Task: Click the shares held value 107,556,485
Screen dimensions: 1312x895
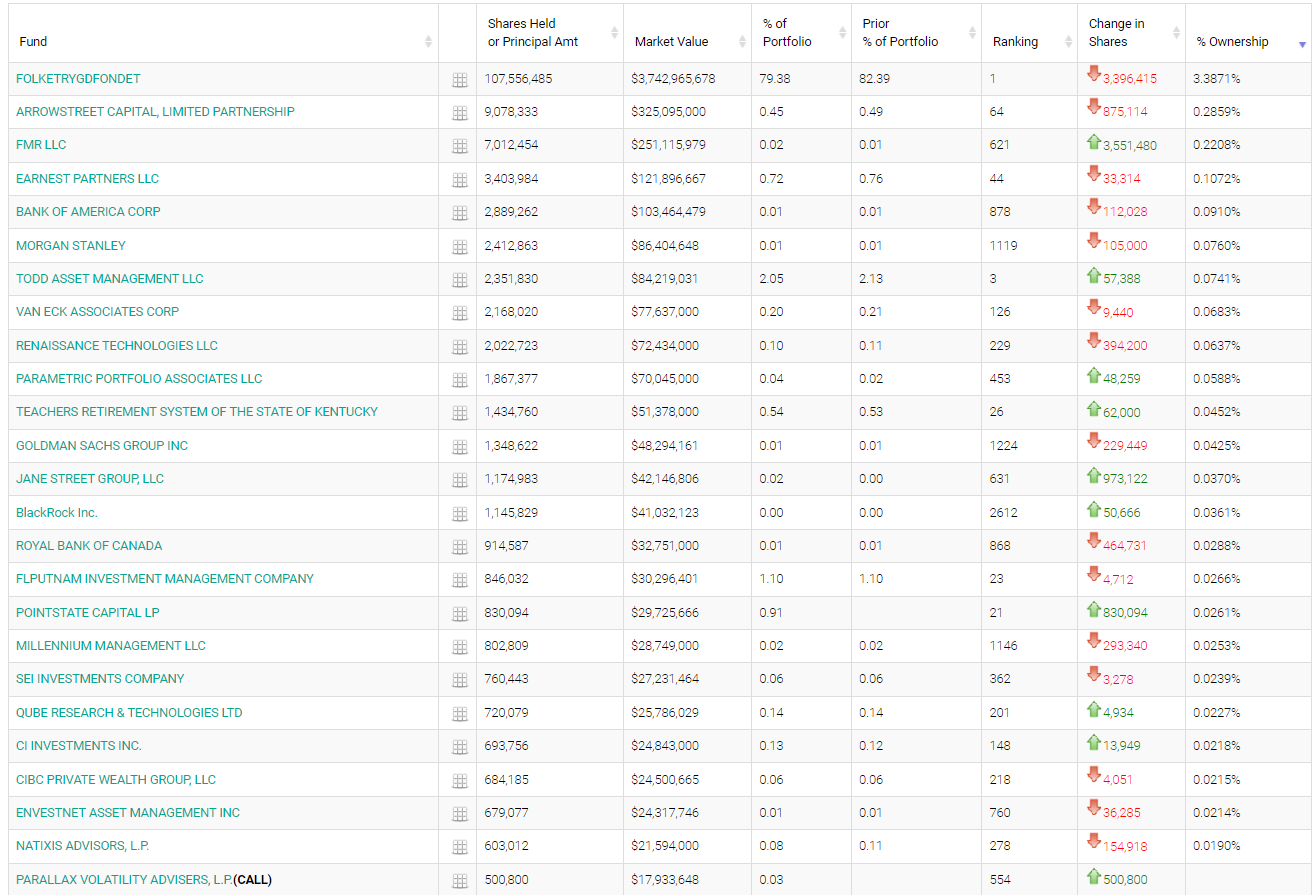Action: [518, 78]
